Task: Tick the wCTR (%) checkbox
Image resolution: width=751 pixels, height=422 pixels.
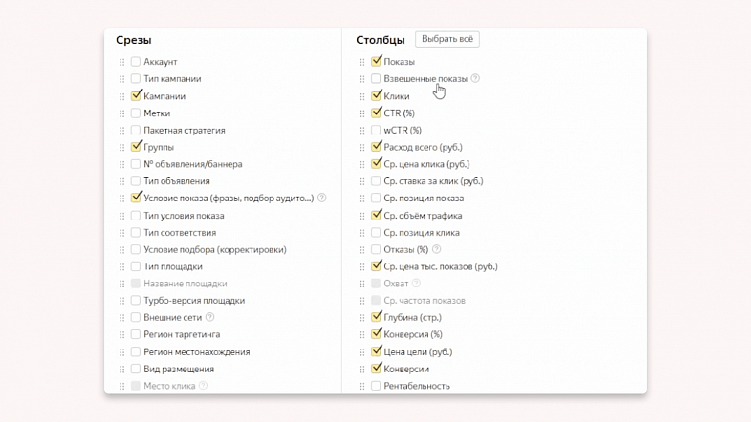Action: (x=376, y=130)
